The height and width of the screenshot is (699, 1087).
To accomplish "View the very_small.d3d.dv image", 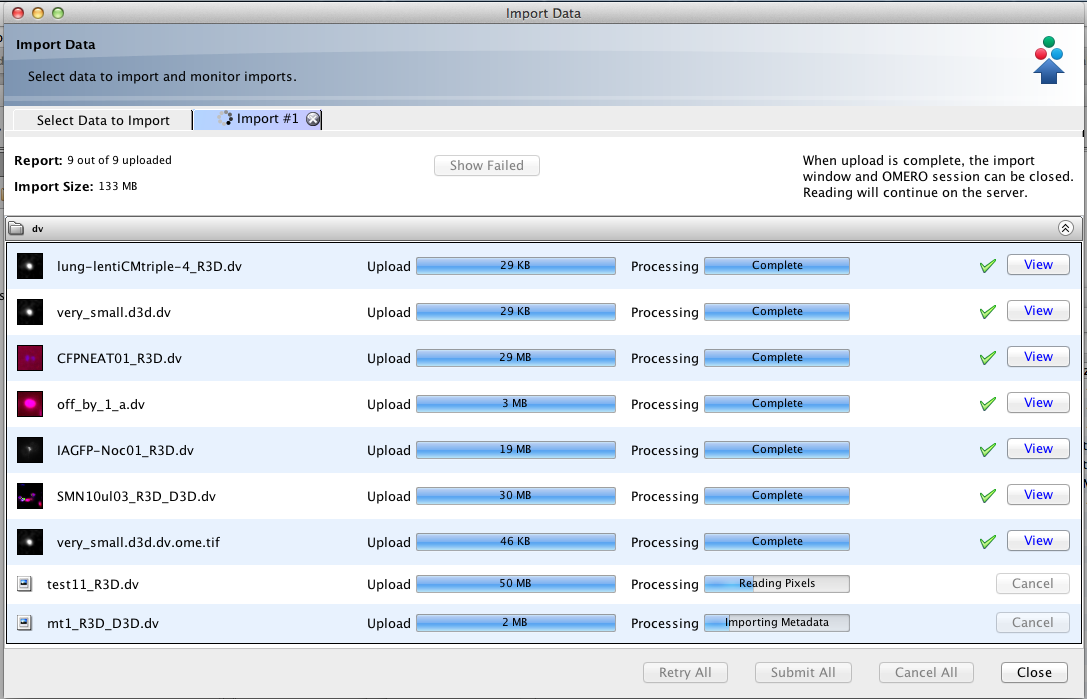I will [x=1037, y=311].
